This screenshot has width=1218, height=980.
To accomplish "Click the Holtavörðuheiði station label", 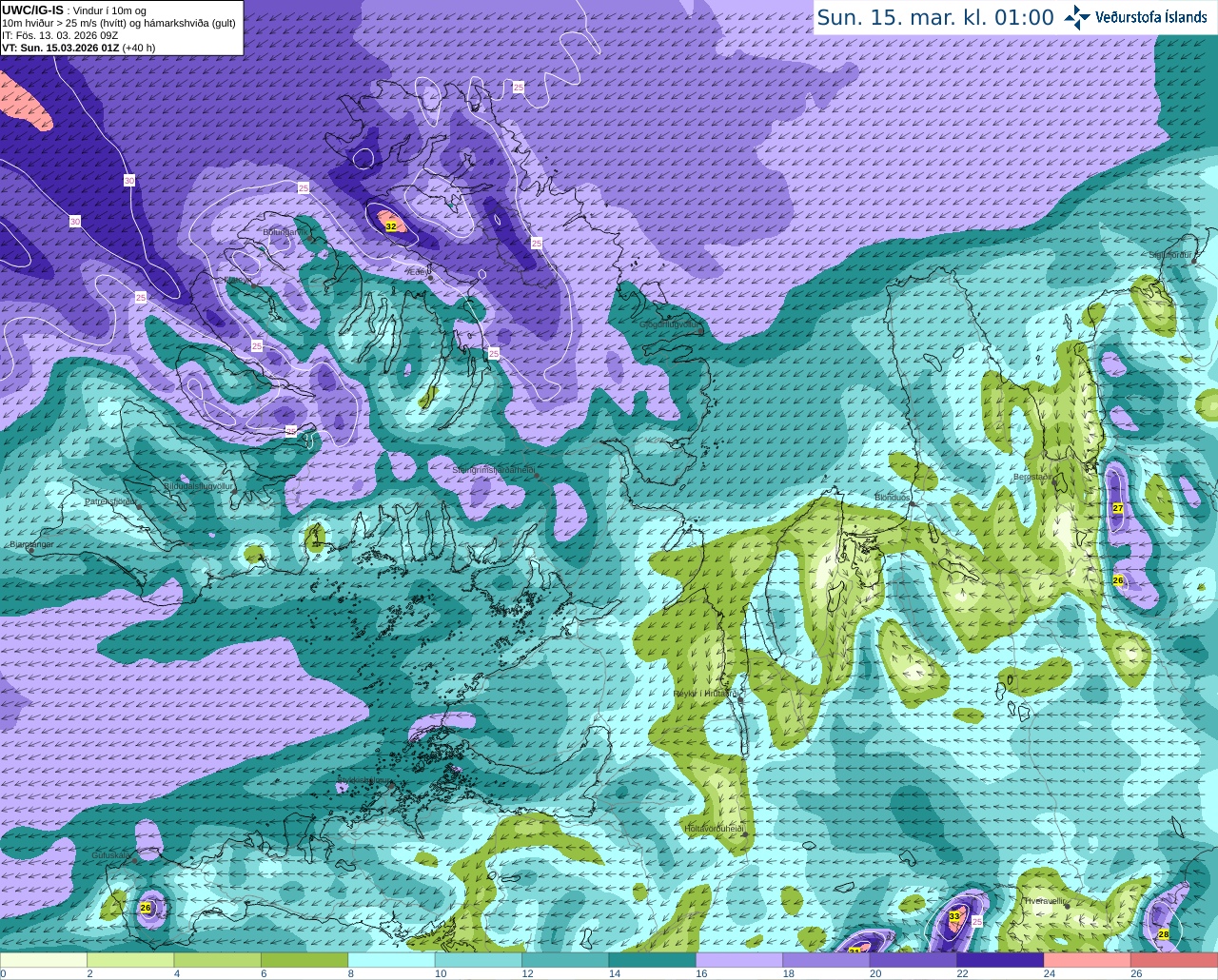I will coord(714,829).
